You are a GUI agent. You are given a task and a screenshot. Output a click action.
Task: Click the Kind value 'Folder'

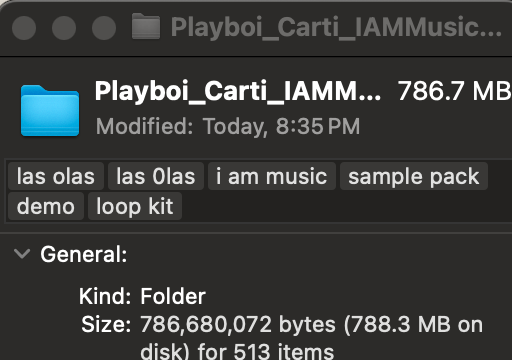coord(173,296)
